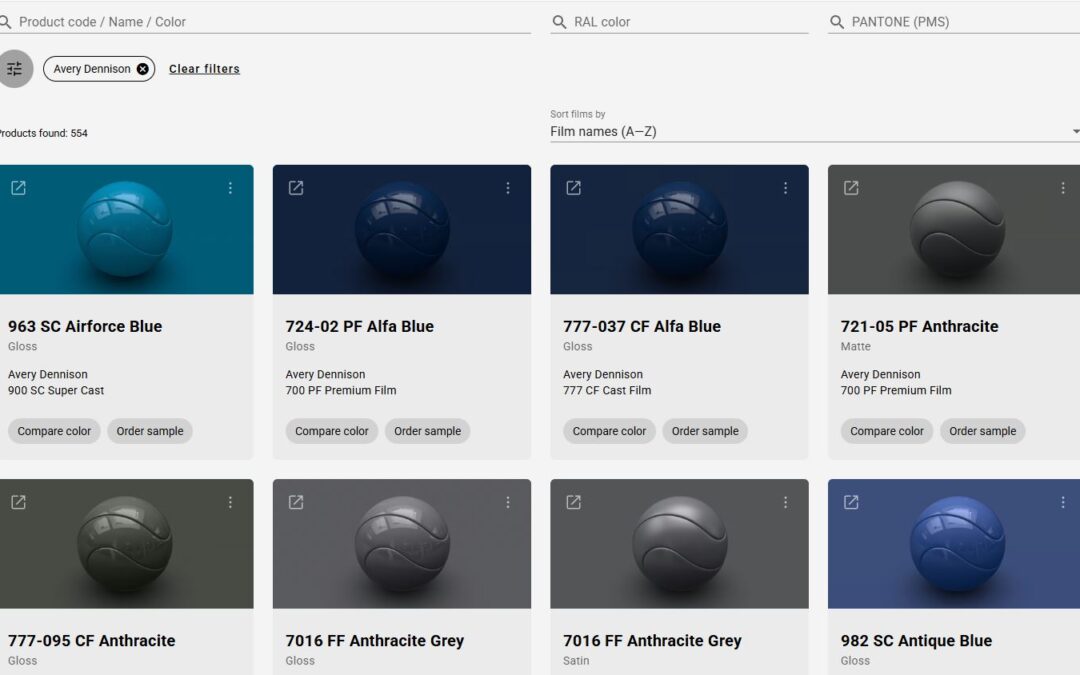The width and height of the screenshot is (1080, 675).
Task: Order sample of 777-037 CF Alfa Blue
Action: click(705, 431)
